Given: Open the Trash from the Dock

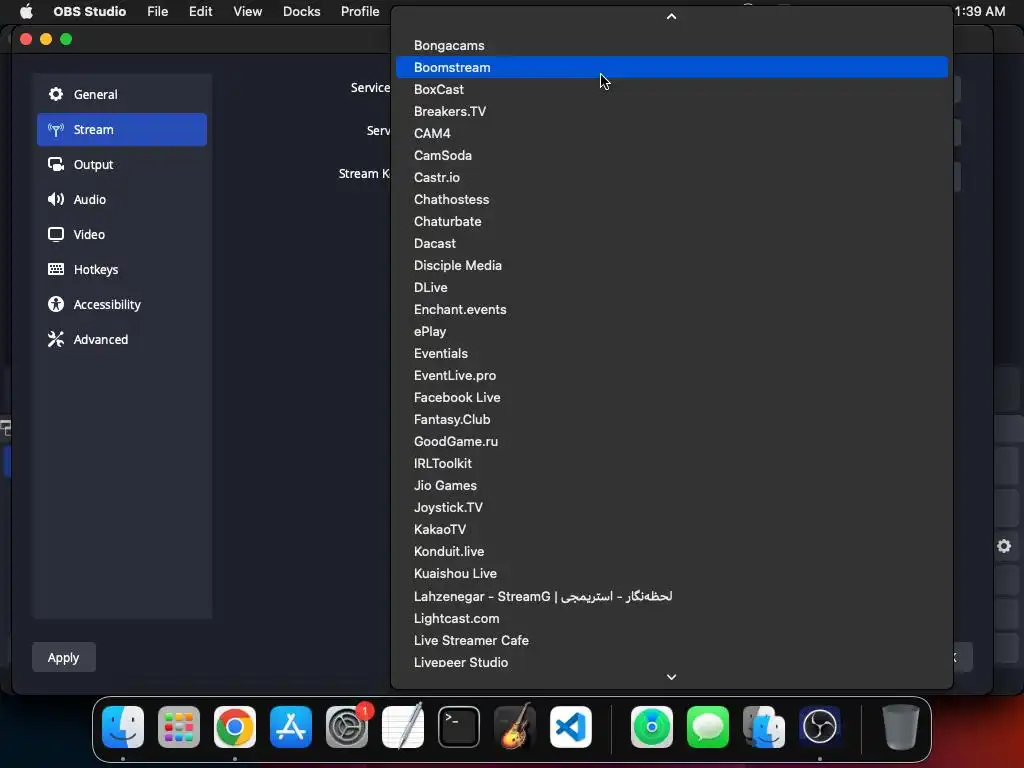Looking at the screenshot, I should tap(901, 726).
